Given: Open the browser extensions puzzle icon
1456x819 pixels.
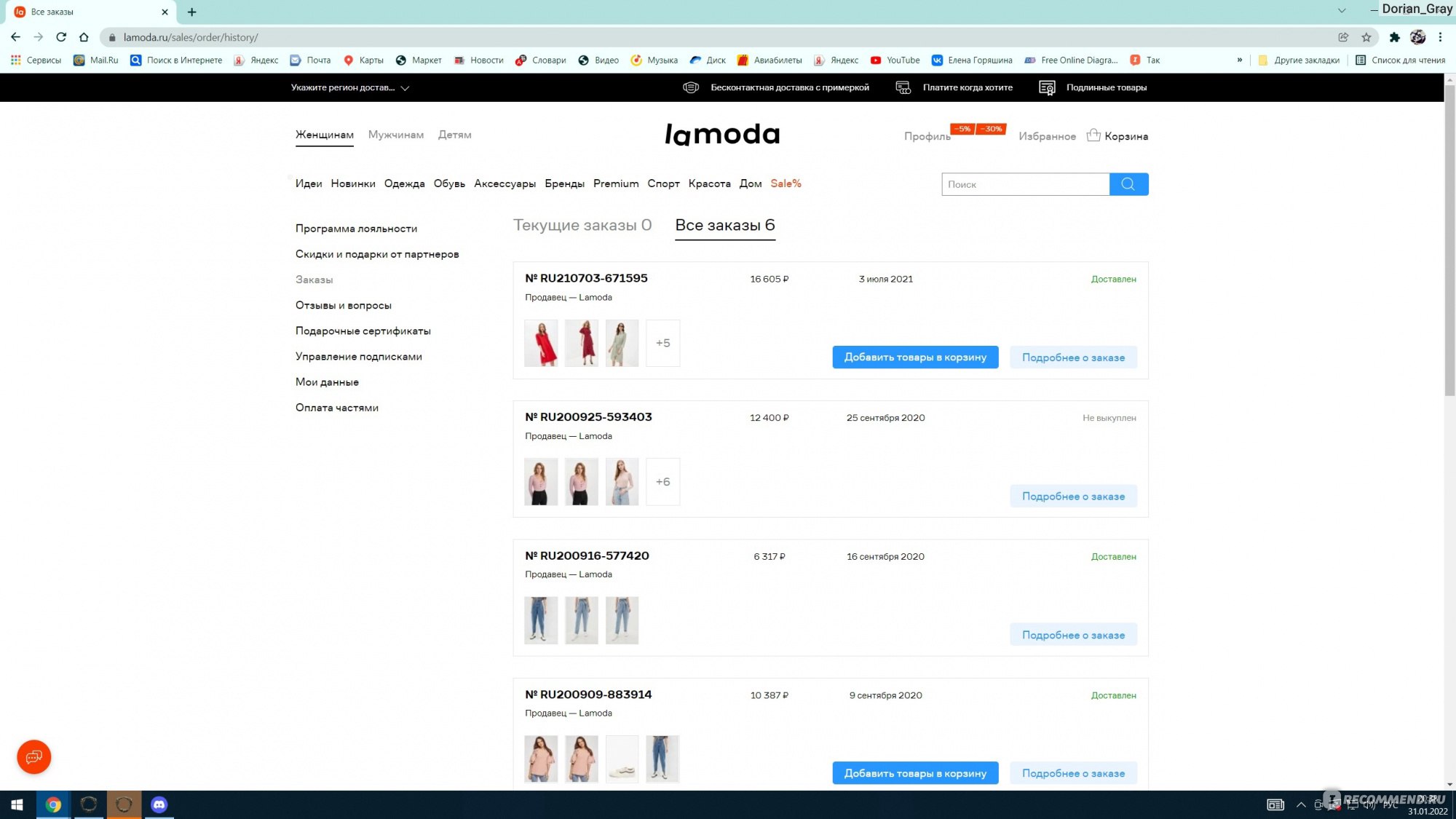Looking at the screenshot, I should [x=1394, y=37].
